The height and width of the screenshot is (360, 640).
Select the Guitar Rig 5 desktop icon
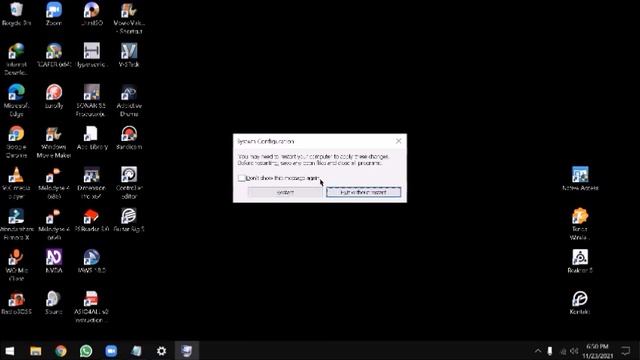[129, 220]
